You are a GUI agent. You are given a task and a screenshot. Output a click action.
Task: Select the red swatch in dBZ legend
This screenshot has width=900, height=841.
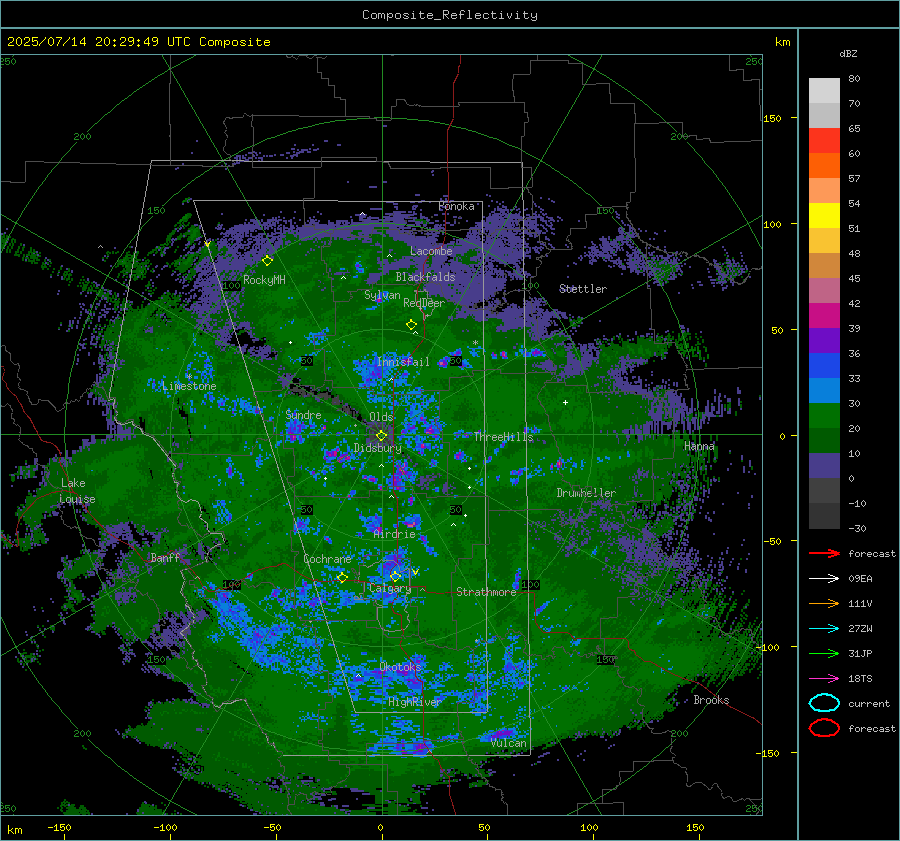(824, 141)
